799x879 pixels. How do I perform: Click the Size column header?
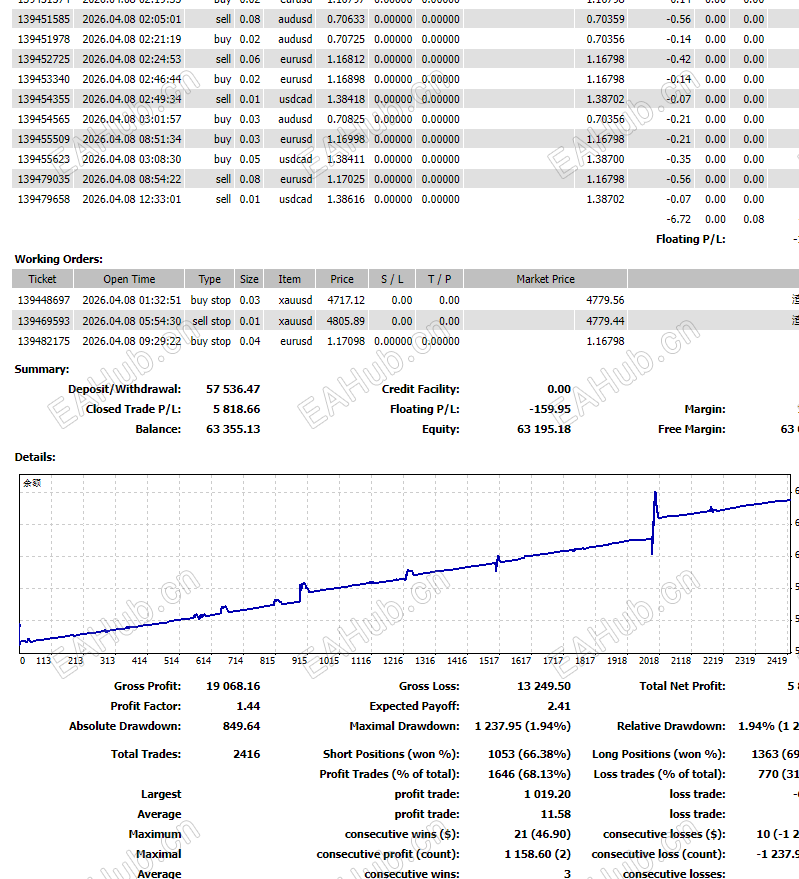[249, 279]
